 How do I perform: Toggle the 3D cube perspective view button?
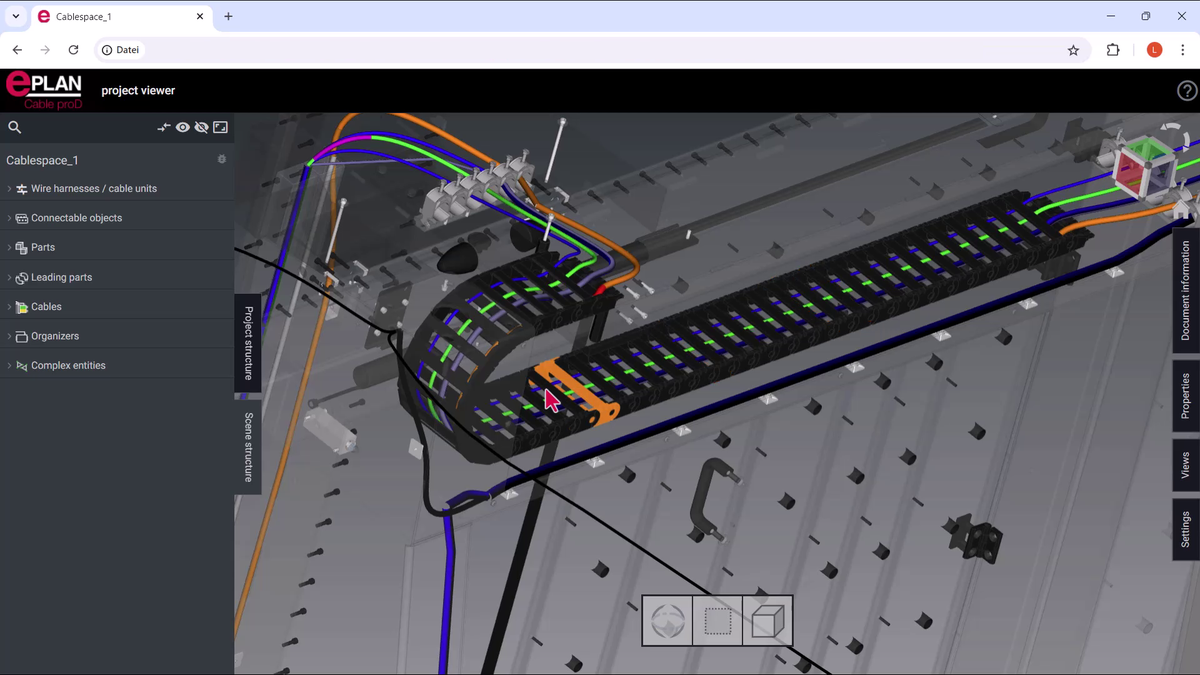(x=768, y=621)
